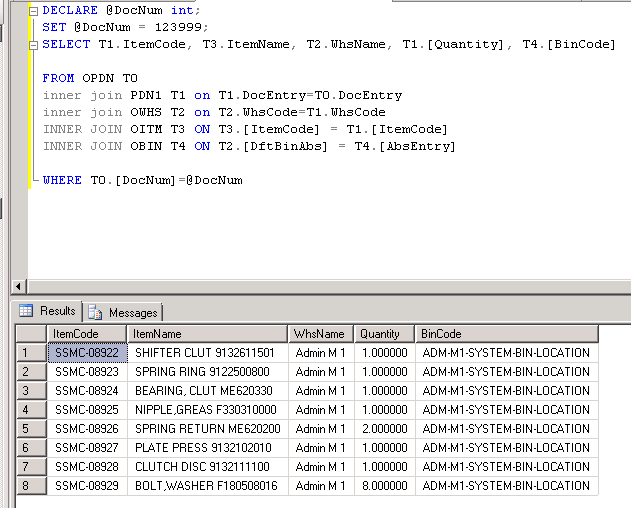Viewport: 631px width, 508px height.
Task: Select row header 6
Action: 31,448
